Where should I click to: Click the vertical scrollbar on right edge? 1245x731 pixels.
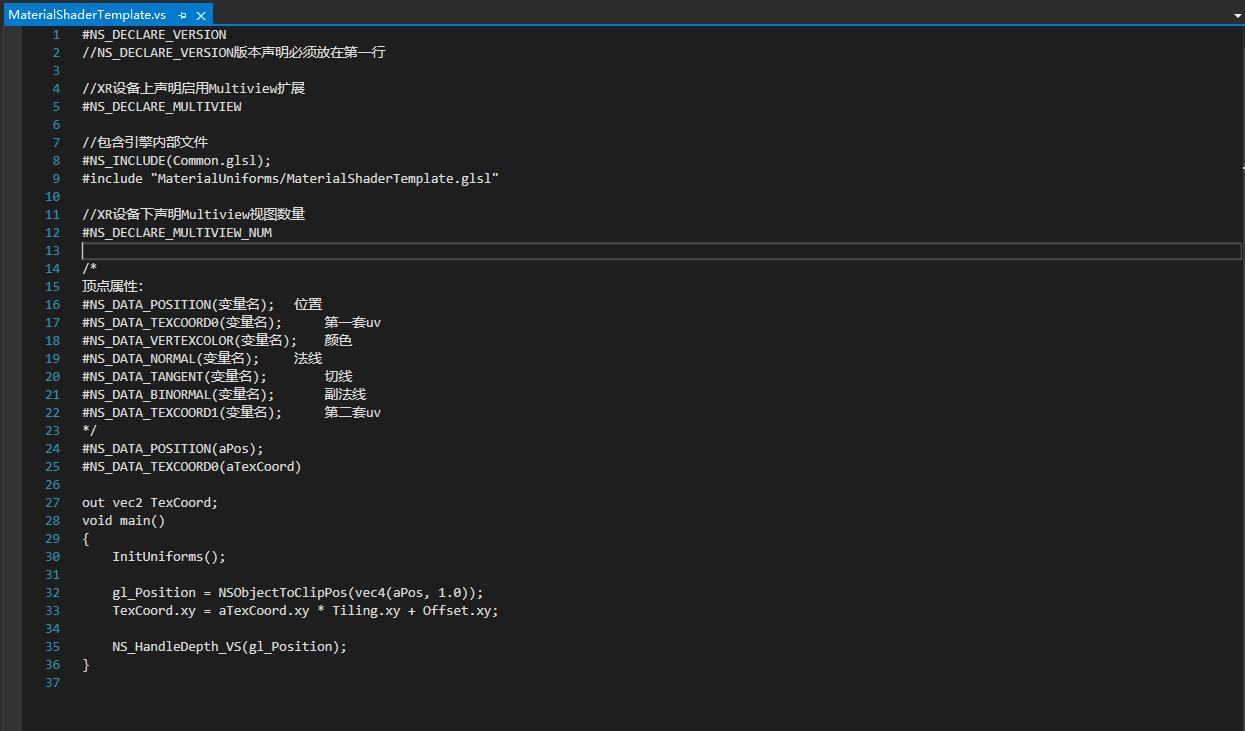pyautogui.click(x=1239, y=300)
